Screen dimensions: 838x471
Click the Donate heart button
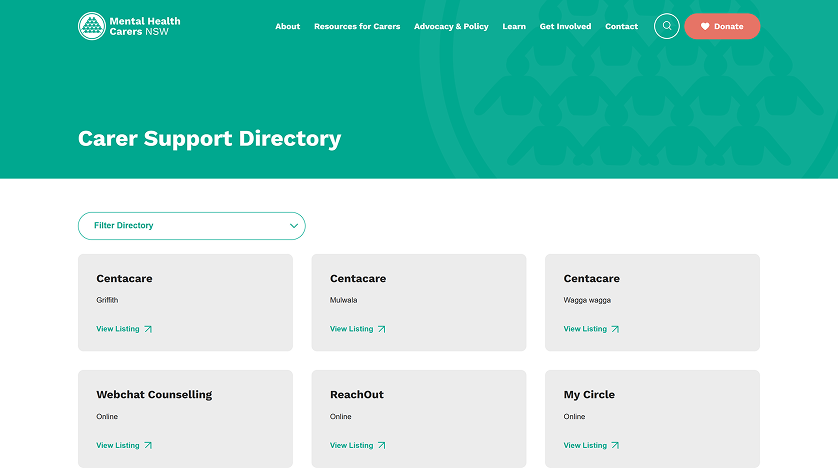coord(722,26)
